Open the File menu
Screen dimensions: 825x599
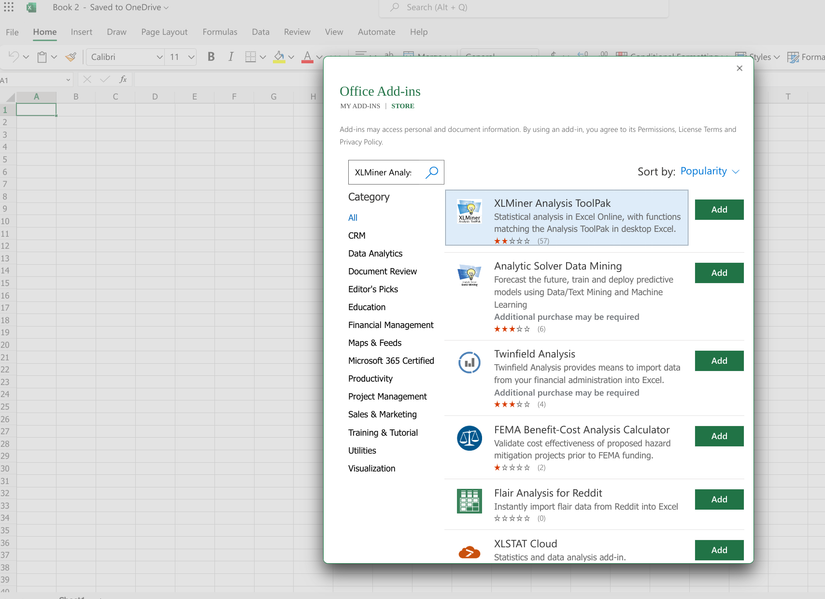click(12, 32)
